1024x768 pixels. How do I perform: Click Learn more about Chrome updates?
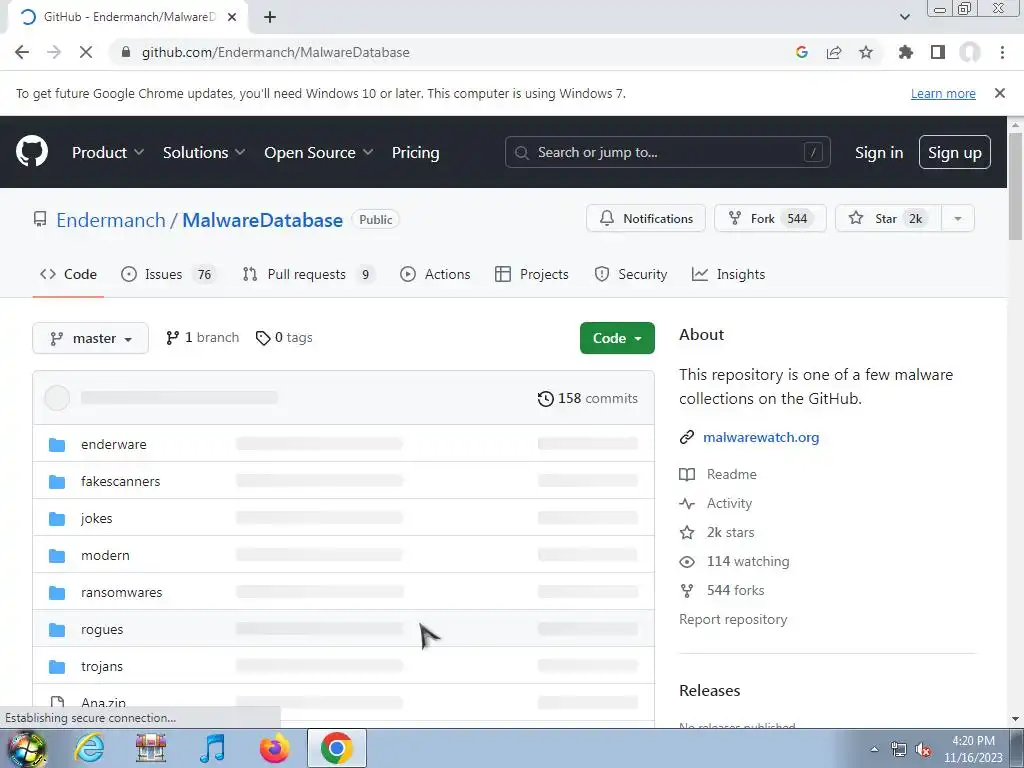click(943, 93)
